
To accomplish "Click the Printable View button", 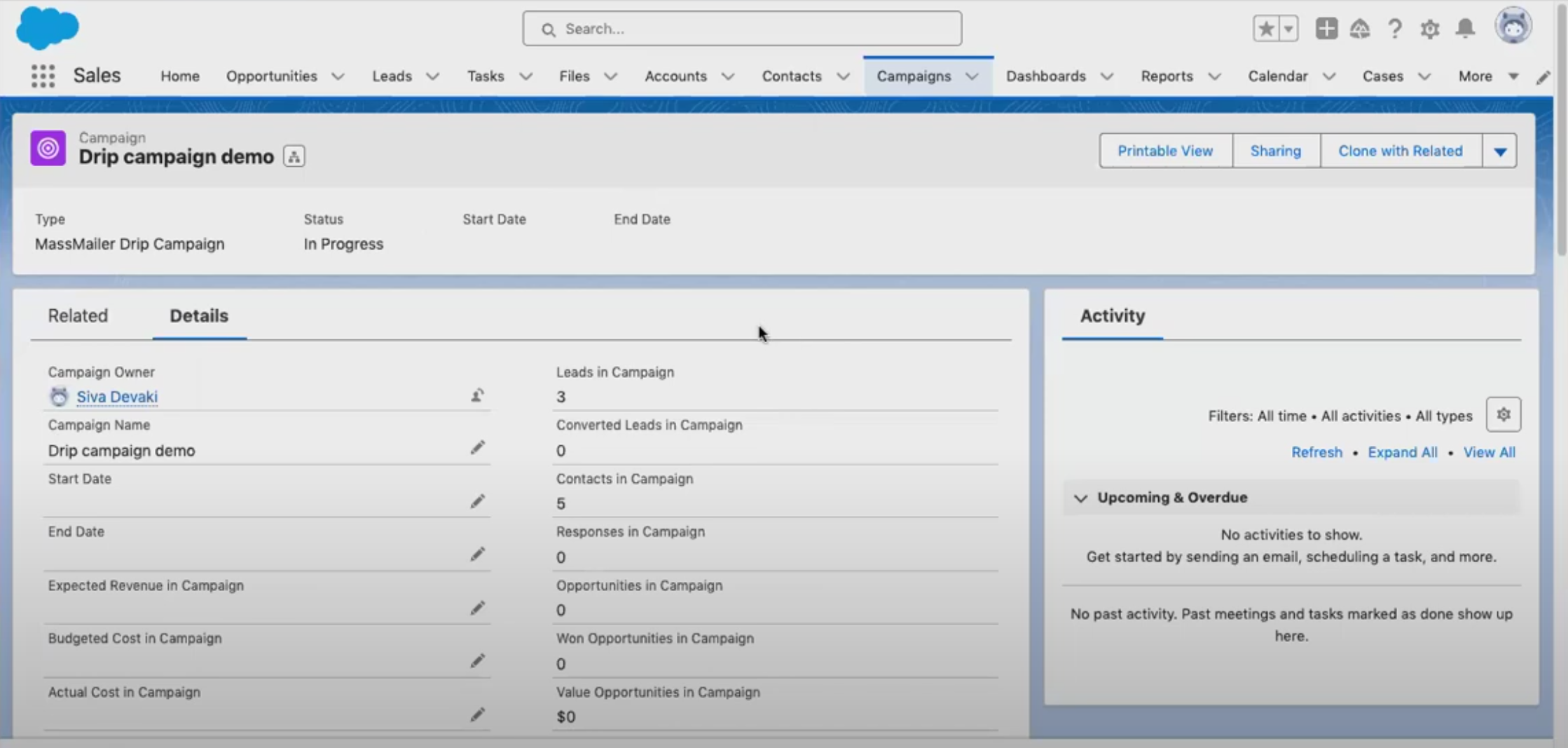I will (1165, 151).
